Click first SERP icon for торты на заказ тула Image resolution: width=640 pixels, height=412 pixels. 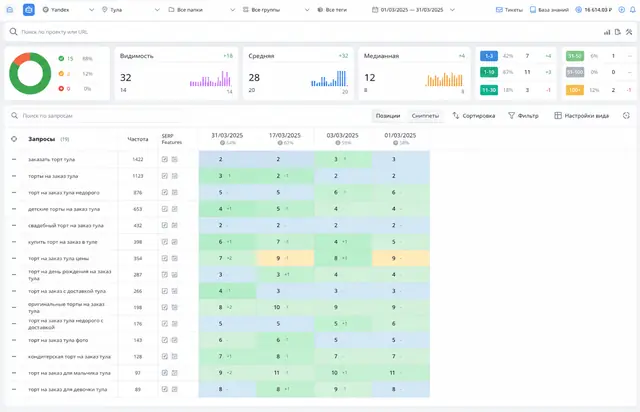click(165, 176)
